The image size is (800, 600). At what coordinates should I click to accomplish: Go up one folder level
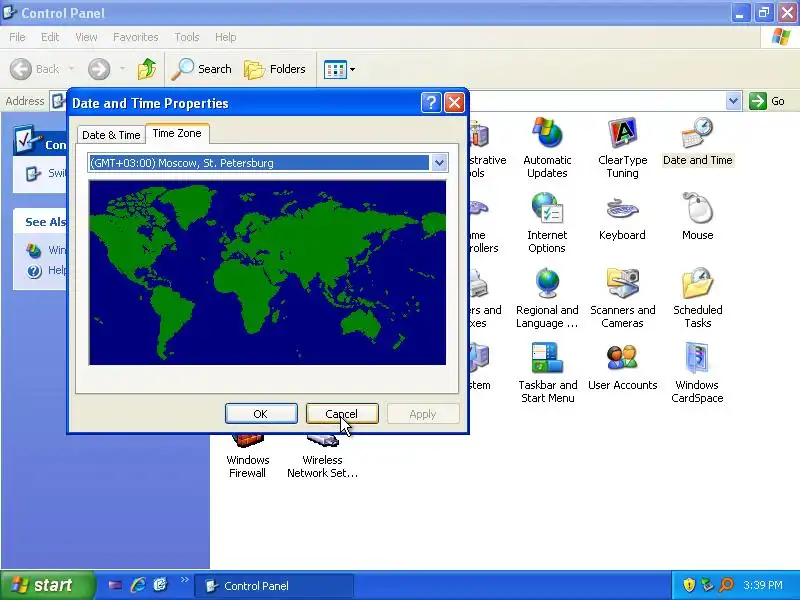pyautogui.click(x=147, y=69)
